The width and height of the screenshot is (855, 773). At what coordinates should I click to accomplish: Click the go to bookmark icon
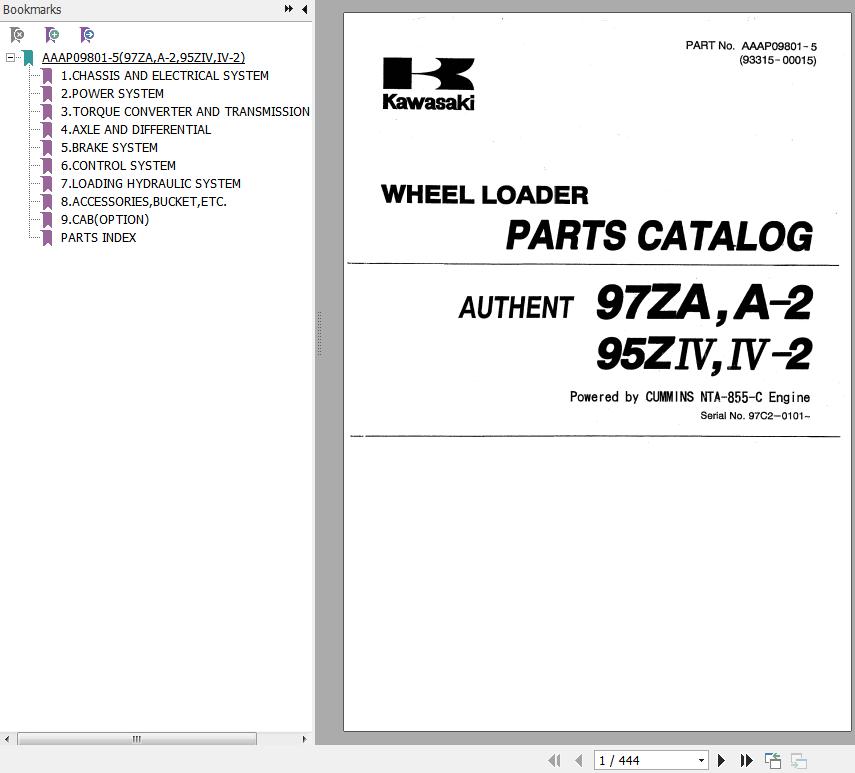click(x=87, y=35)
